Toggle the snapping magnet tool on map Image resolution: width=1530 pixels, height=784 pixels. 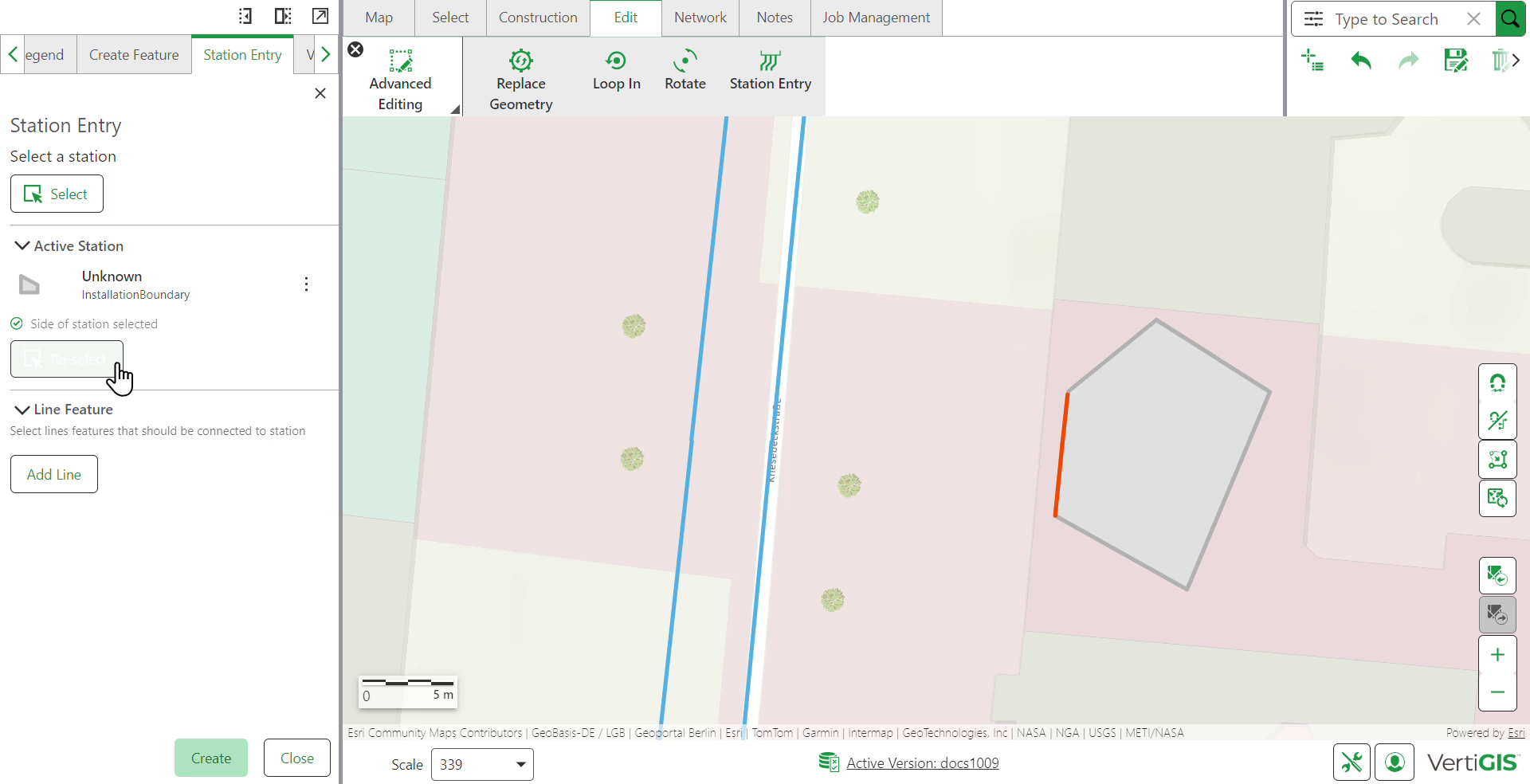[1497, 383]
